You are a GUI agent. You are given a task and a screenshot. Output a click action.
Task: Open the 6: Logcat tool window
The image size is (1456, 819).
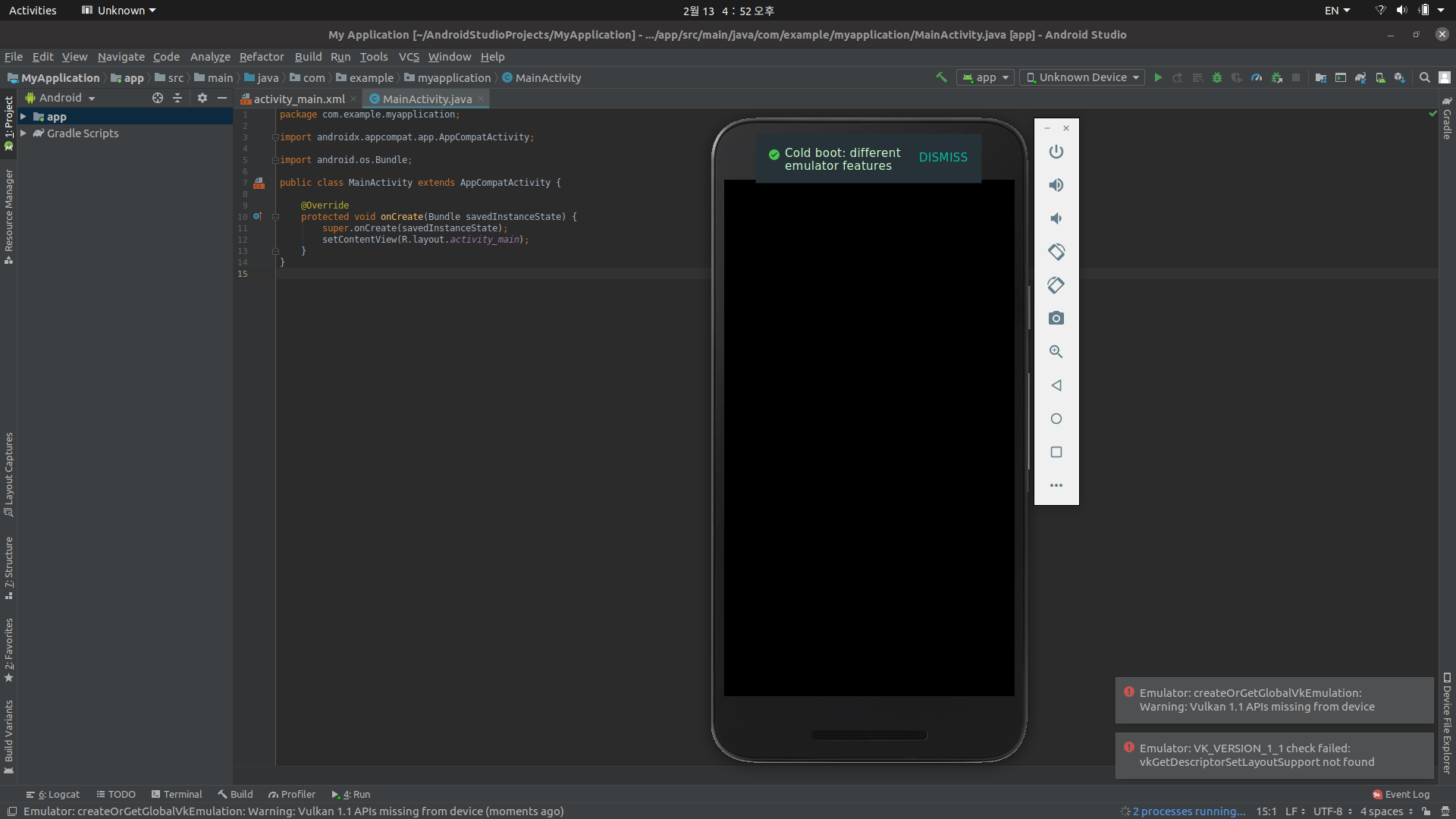point(53,795)
